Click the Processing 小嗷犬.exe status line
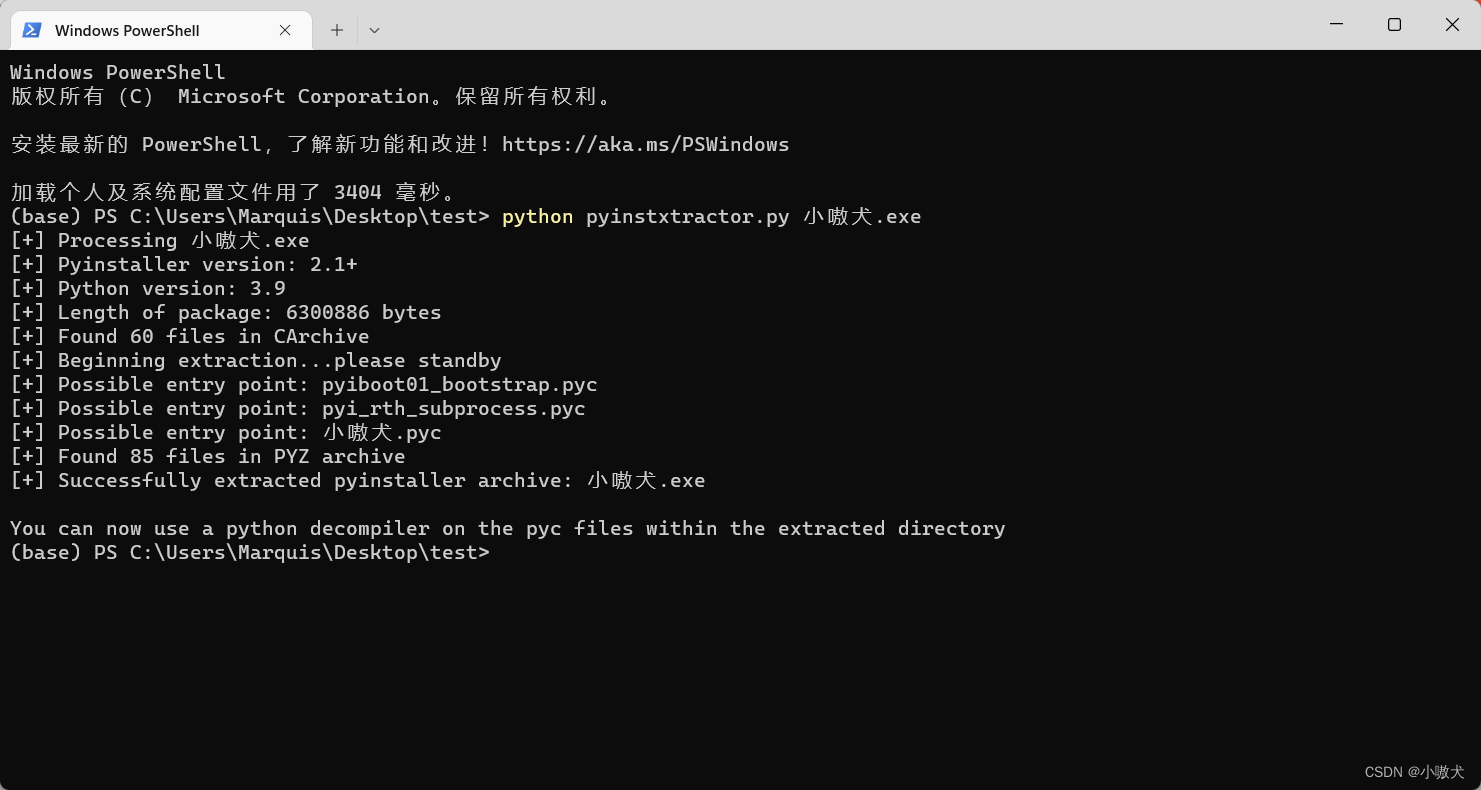 point(159,240)
